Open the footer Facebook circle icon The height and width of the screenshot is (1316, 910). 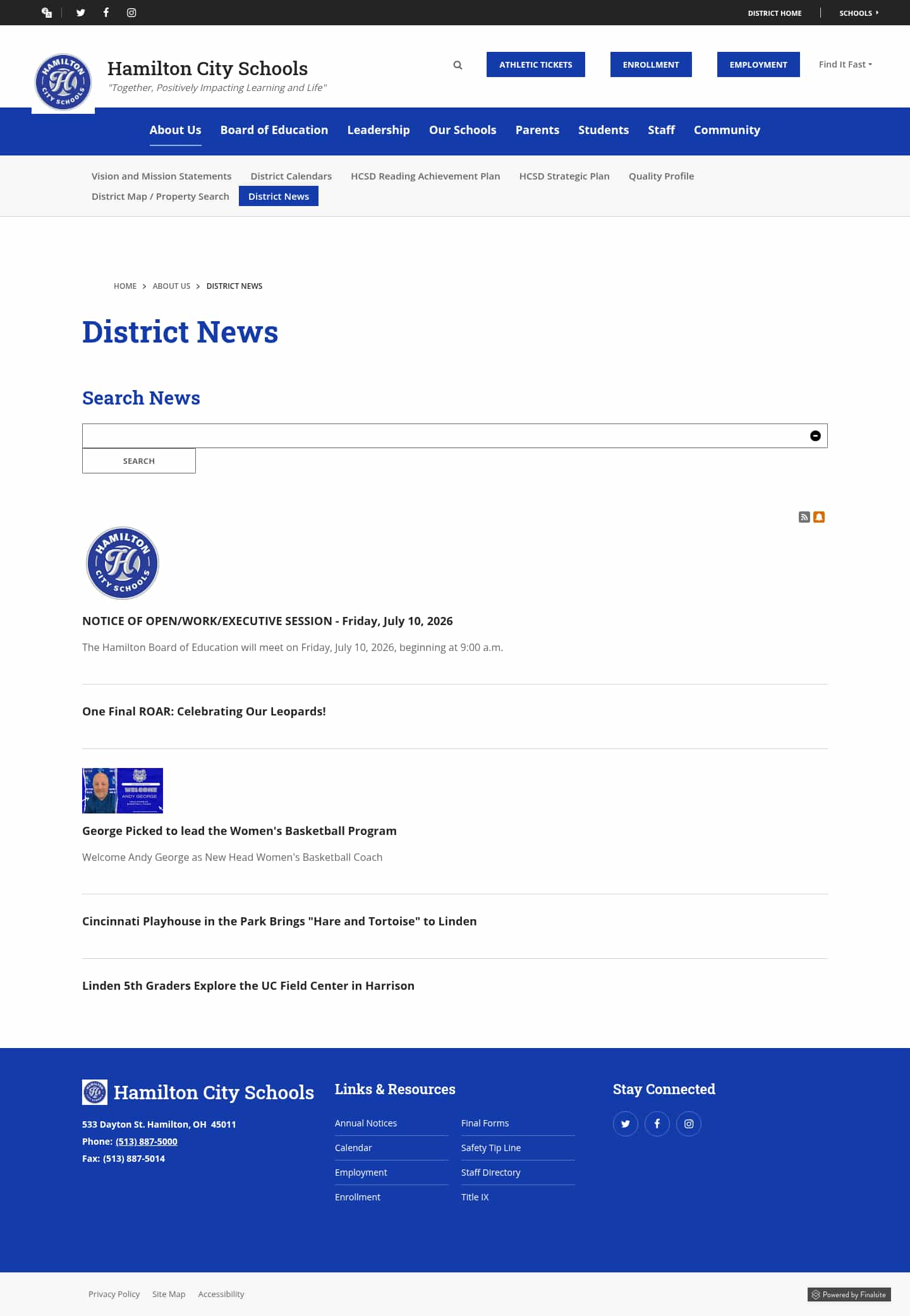[657, 1124]
